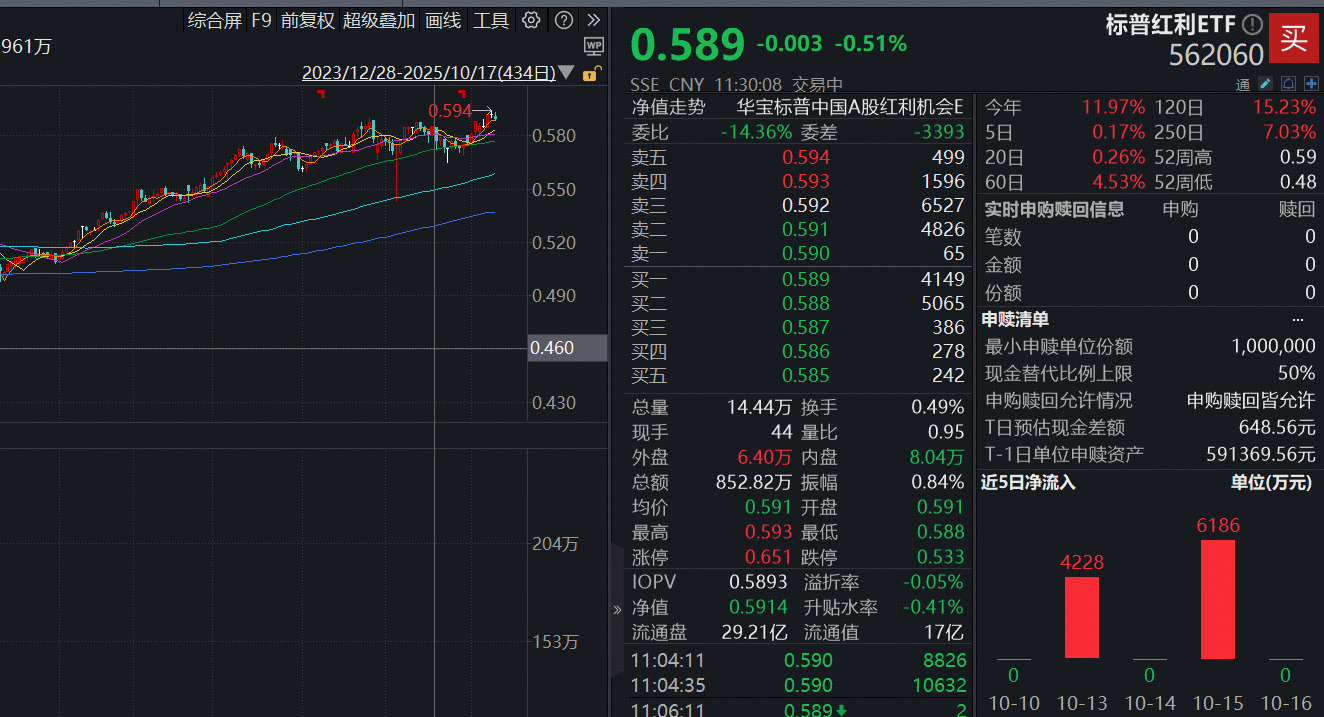Toggle the date range lock icon
This screenshot has height=717, width=1324.
590,73
